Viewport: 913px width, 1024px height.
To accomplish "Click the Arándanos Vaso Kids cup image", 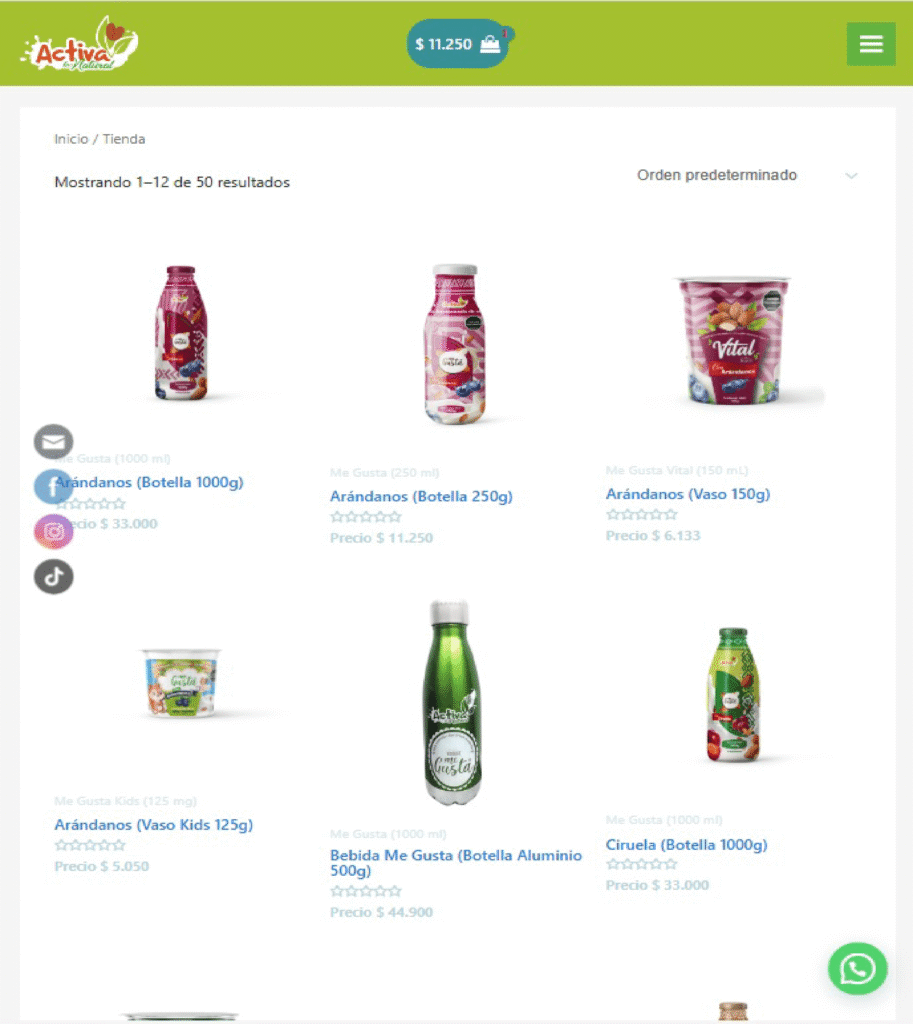I will point(181,683).
